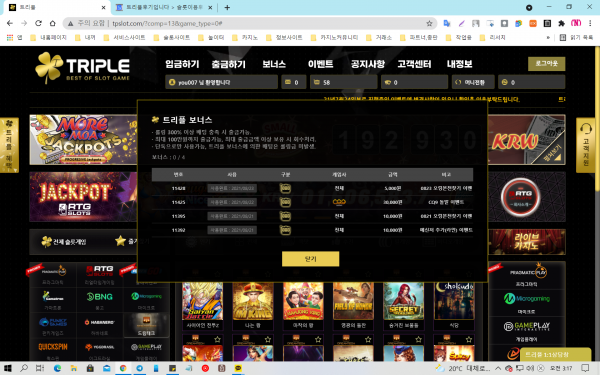The height and width of the screenshot is (375, 600).
Task: Close the 트리플 보너스 popup with 닫기
Action: tap(310, 259)
